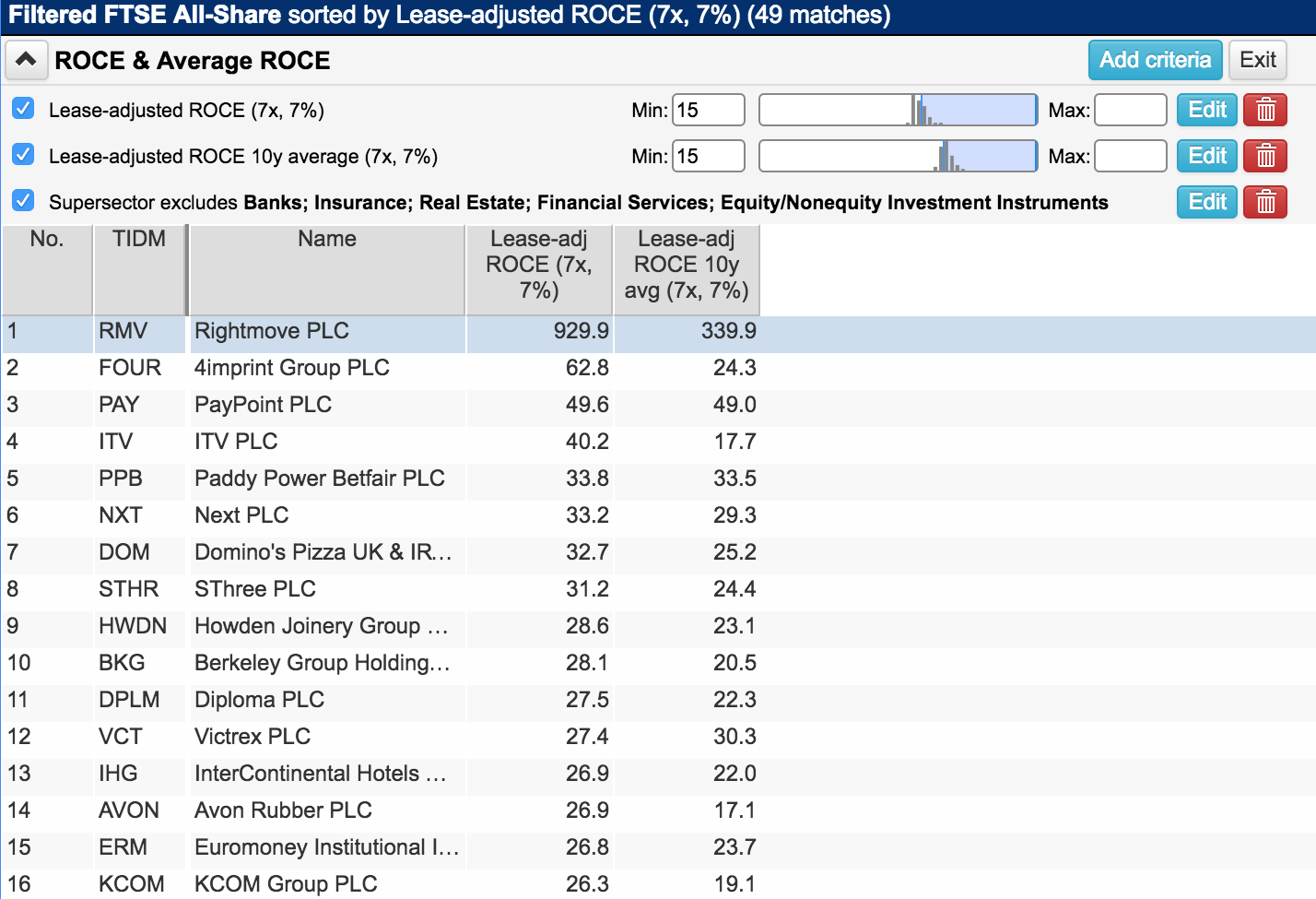
Task: Click ITV's 40.2 ROCE value
Action: (587, 442)
